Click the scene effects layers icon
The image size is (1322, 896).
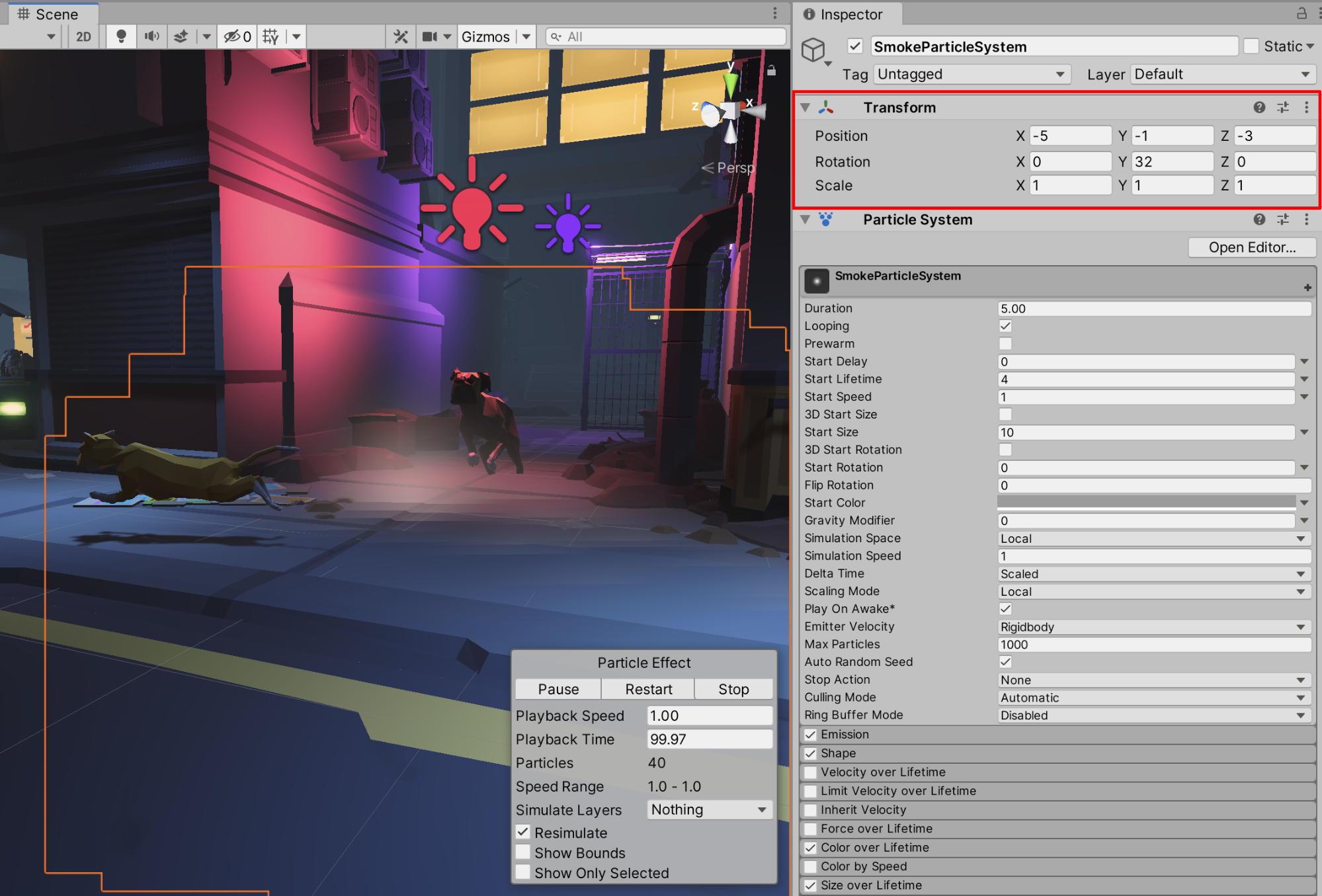(181, 36)
